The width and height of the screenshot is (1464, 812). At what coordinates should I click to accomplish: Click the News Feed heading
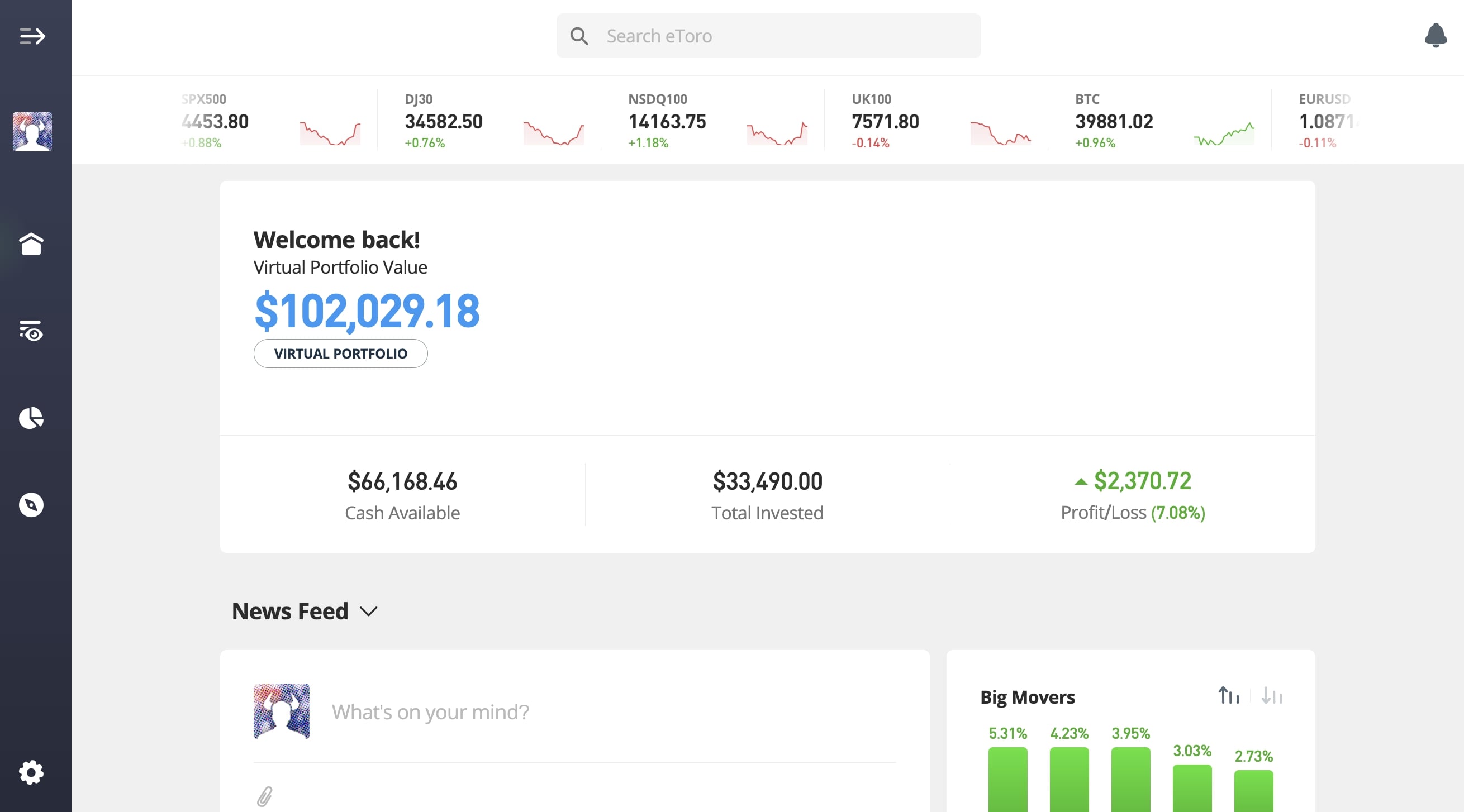290,612
